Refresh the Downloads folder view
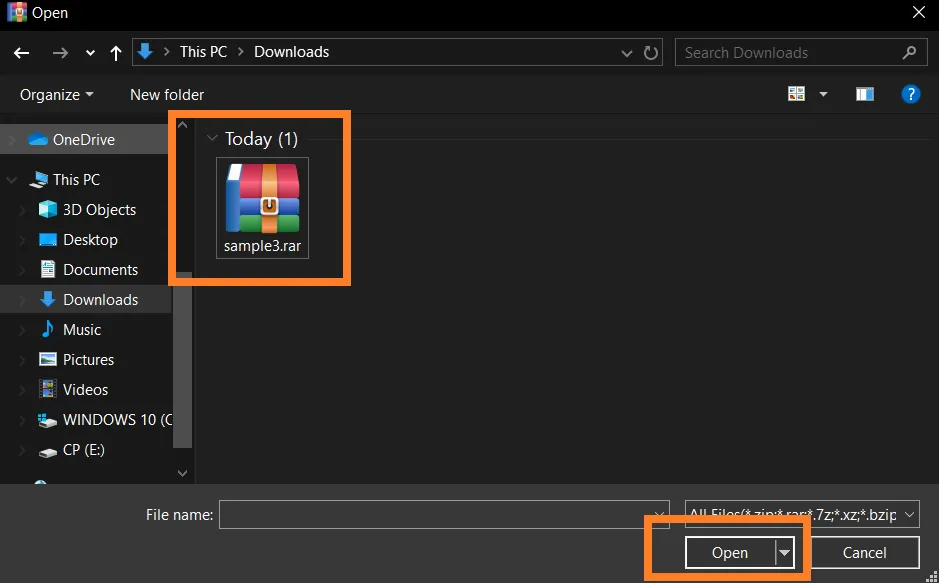 coord(651,53)
